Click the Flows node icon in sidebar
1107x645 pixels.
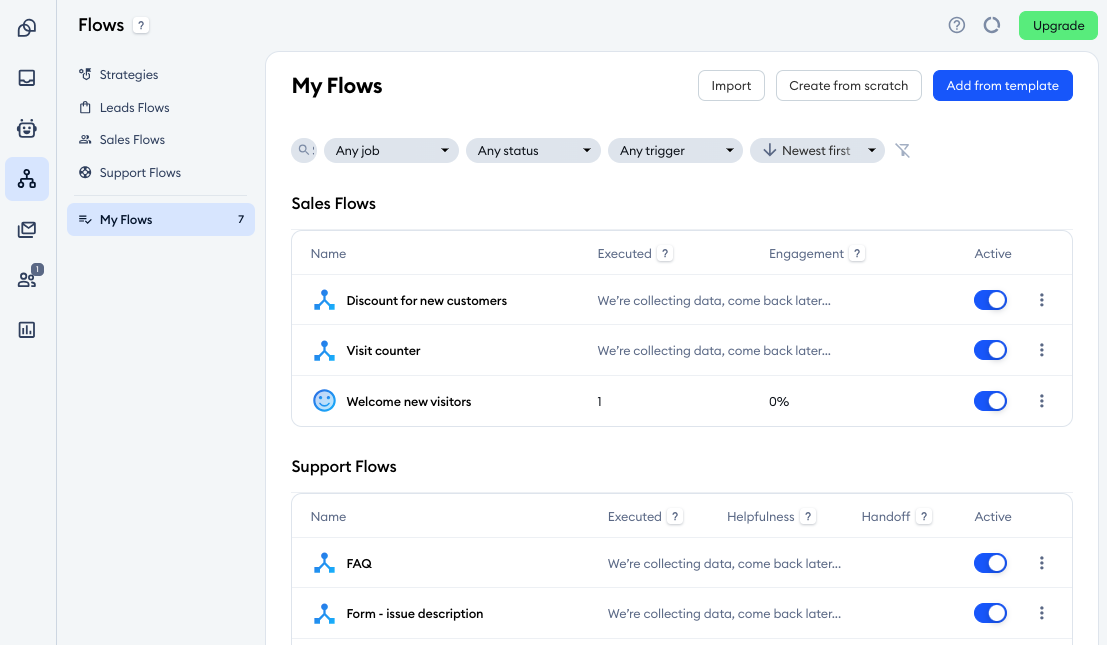27,178
